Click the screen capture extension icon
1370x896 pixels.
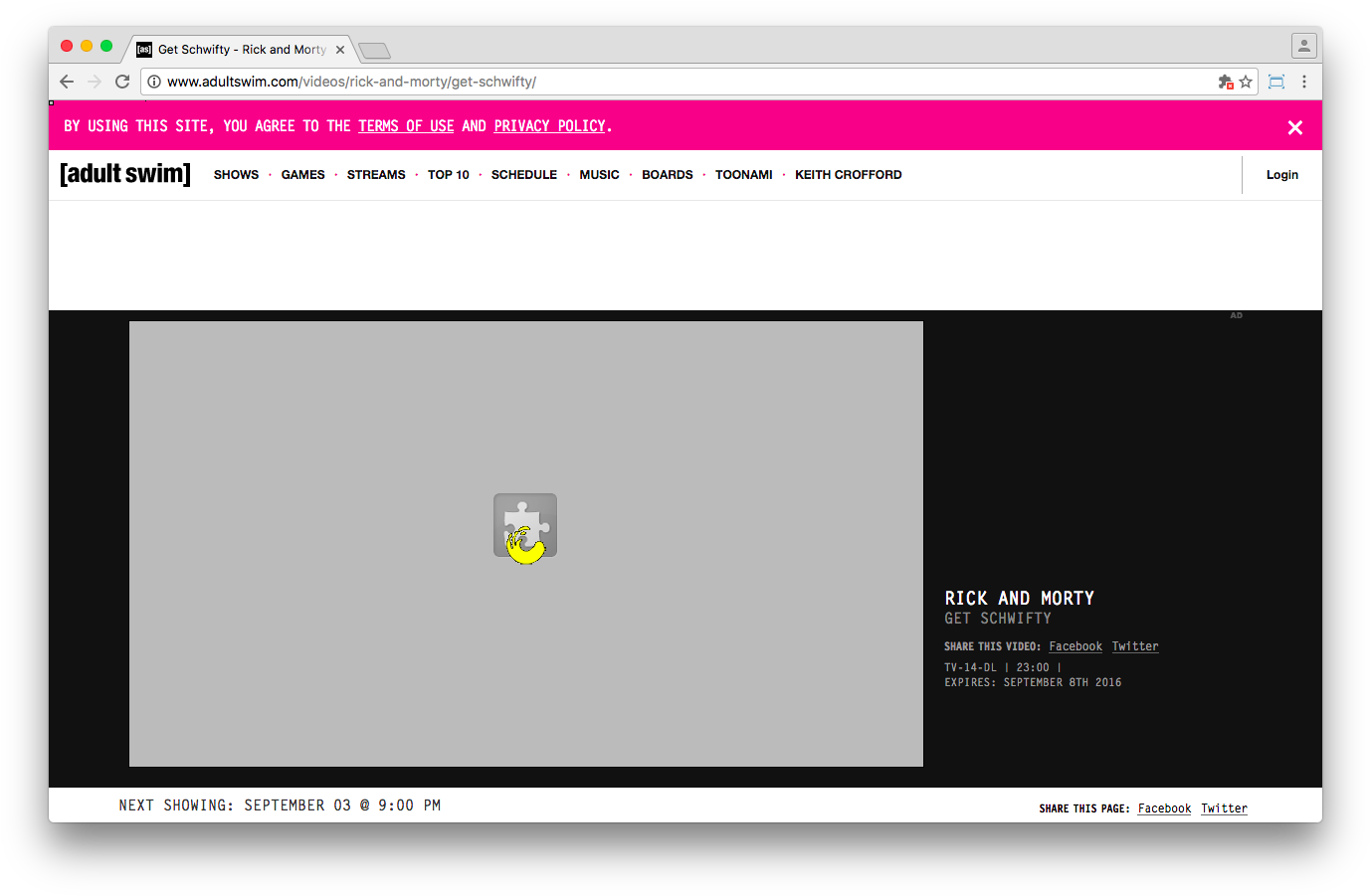point(1276,82)
